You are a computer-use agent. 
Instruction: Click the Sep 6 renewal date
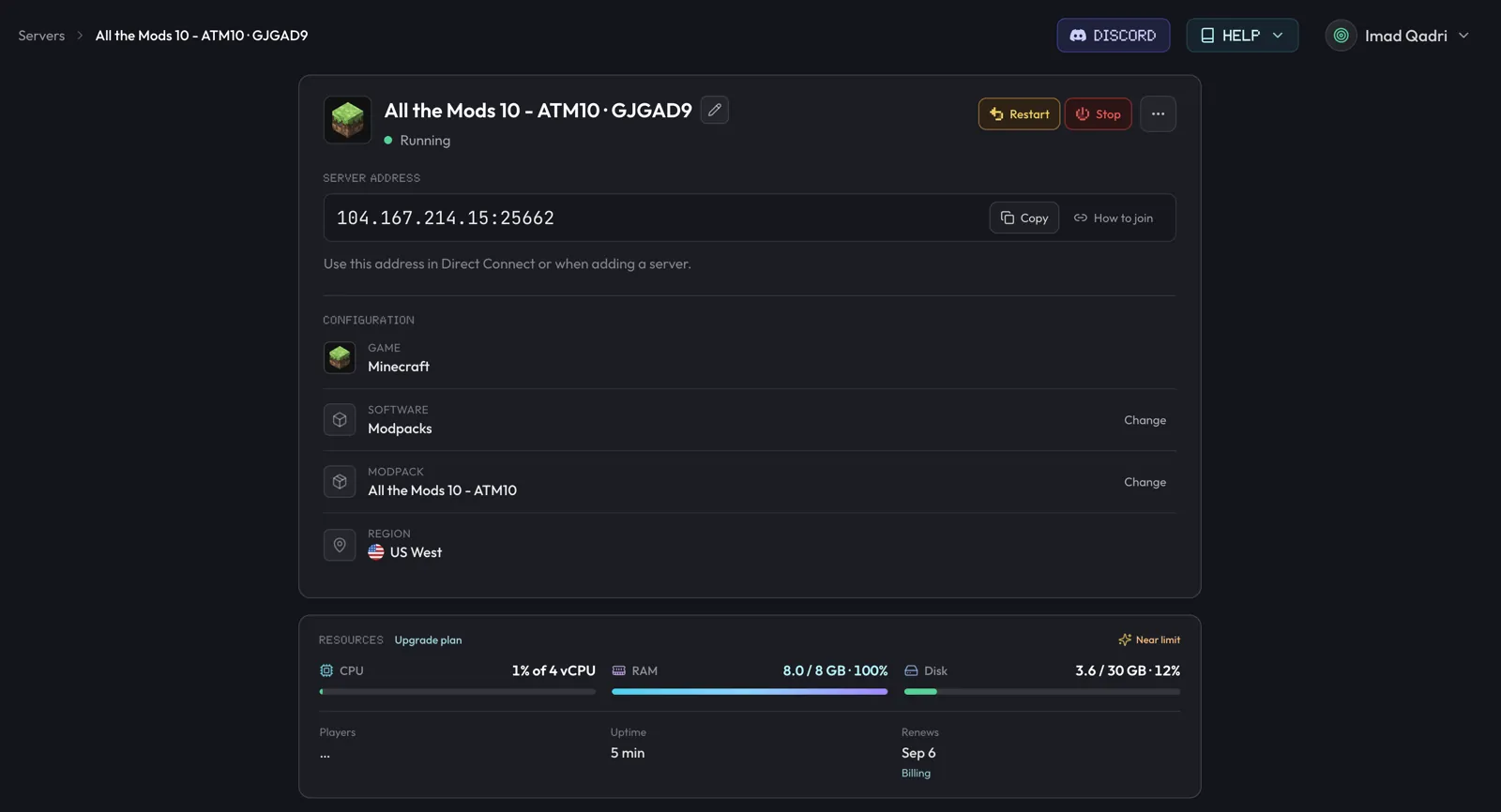[x=918, y=753]
